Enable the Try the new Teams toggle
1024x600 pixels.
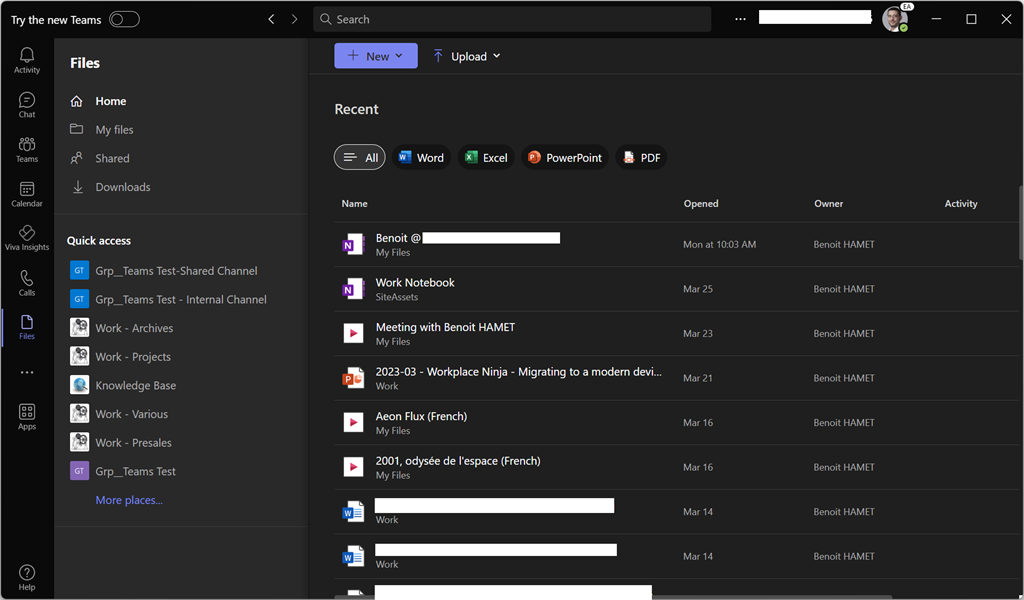[x=124, y=19]
